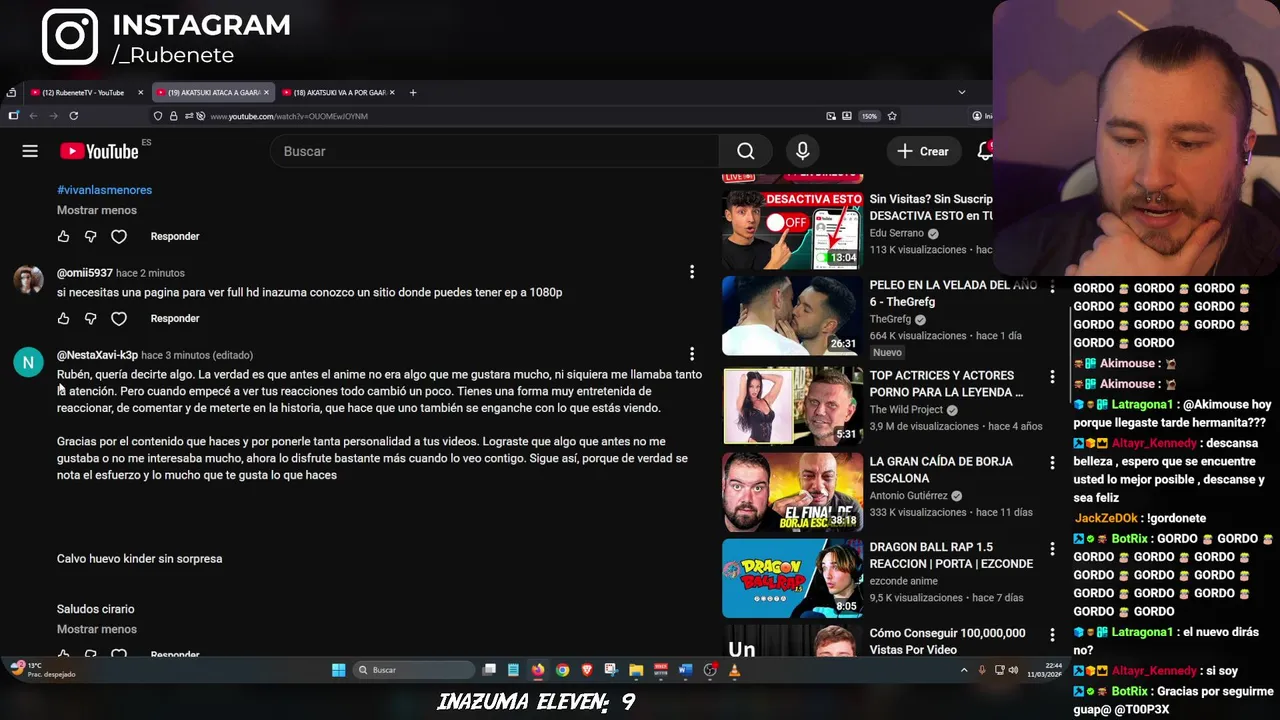Open menu for TOP ACTRICES video
Image resolution: width=1280 pixels, height=720 pixels.
point(1052,377)
